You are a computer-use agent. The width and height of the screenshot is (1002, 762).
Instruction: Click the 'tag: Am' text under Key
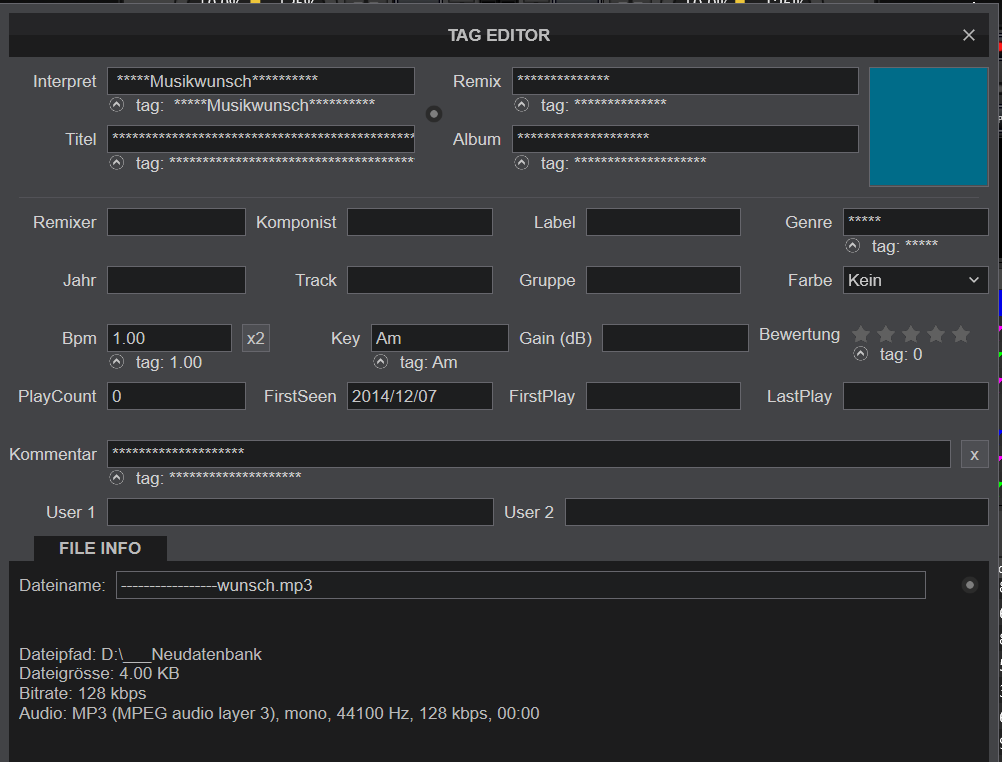point(428,362)
